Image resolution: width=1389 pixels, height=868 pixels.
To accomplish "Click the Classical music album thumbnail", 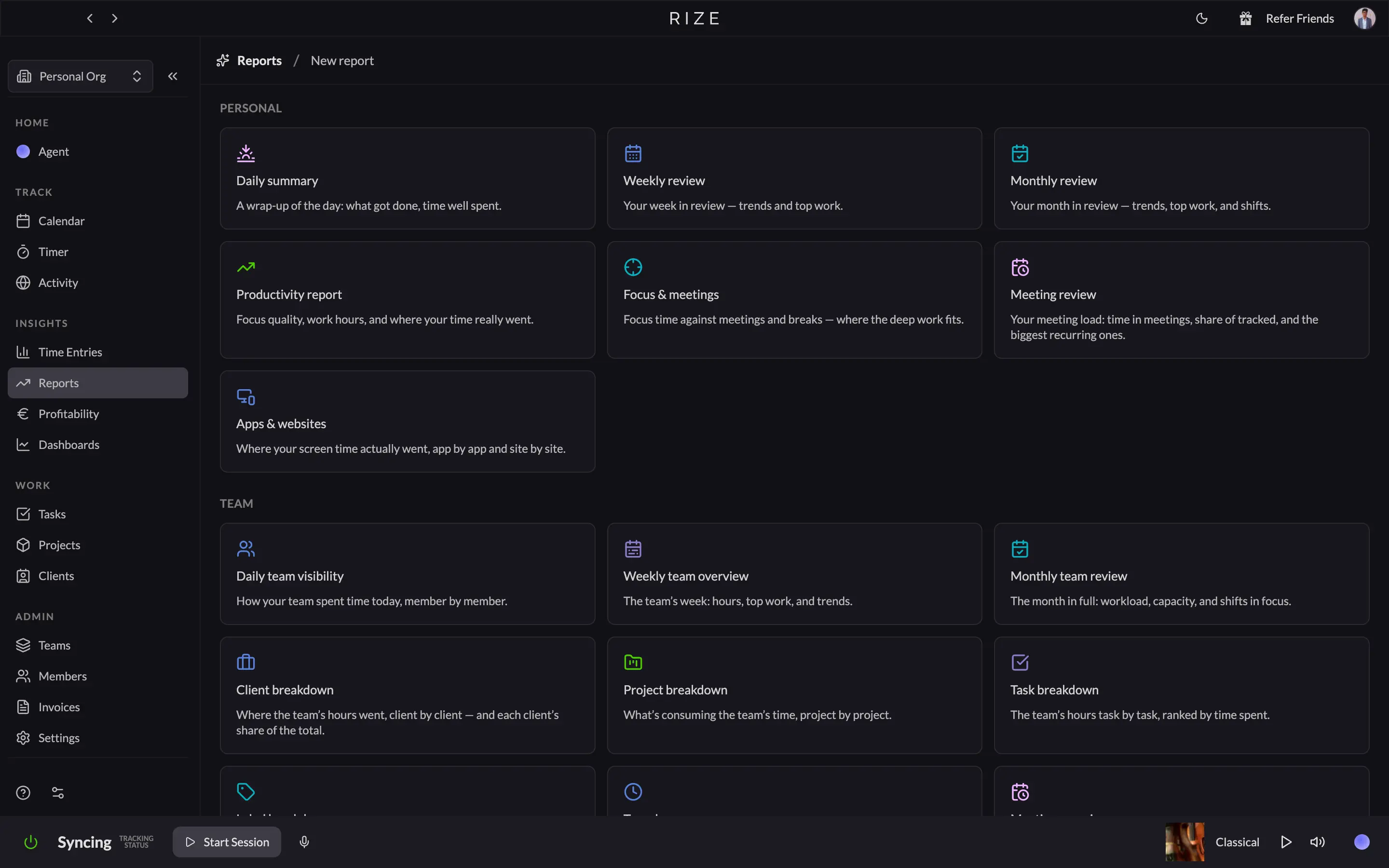I will (1185, 842).
